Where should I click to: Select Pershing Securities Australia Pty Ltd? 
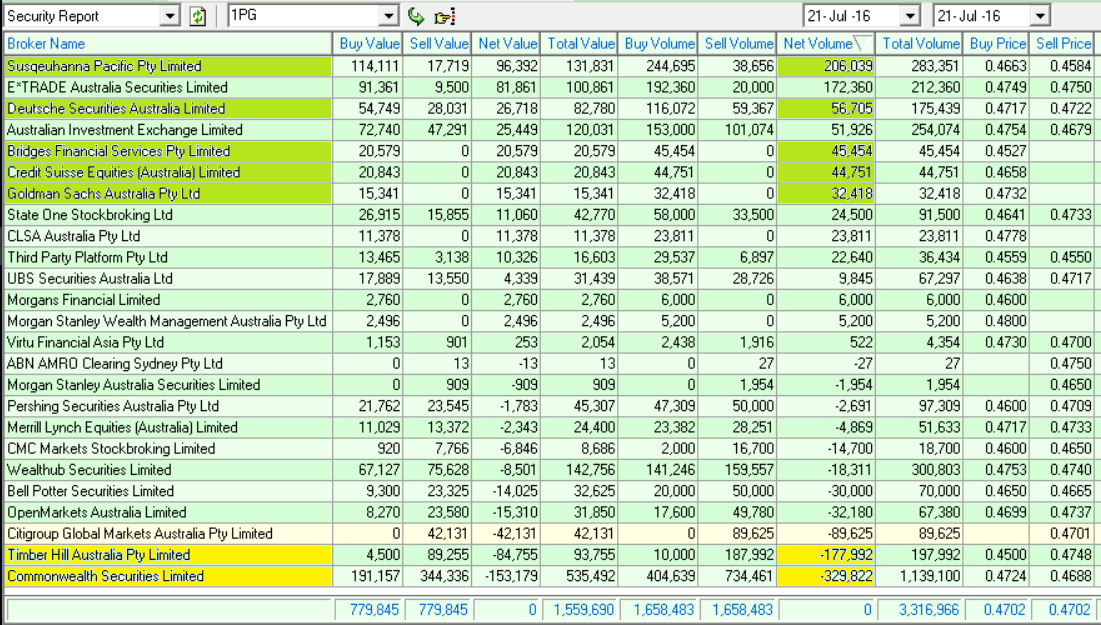click(167, 406)
